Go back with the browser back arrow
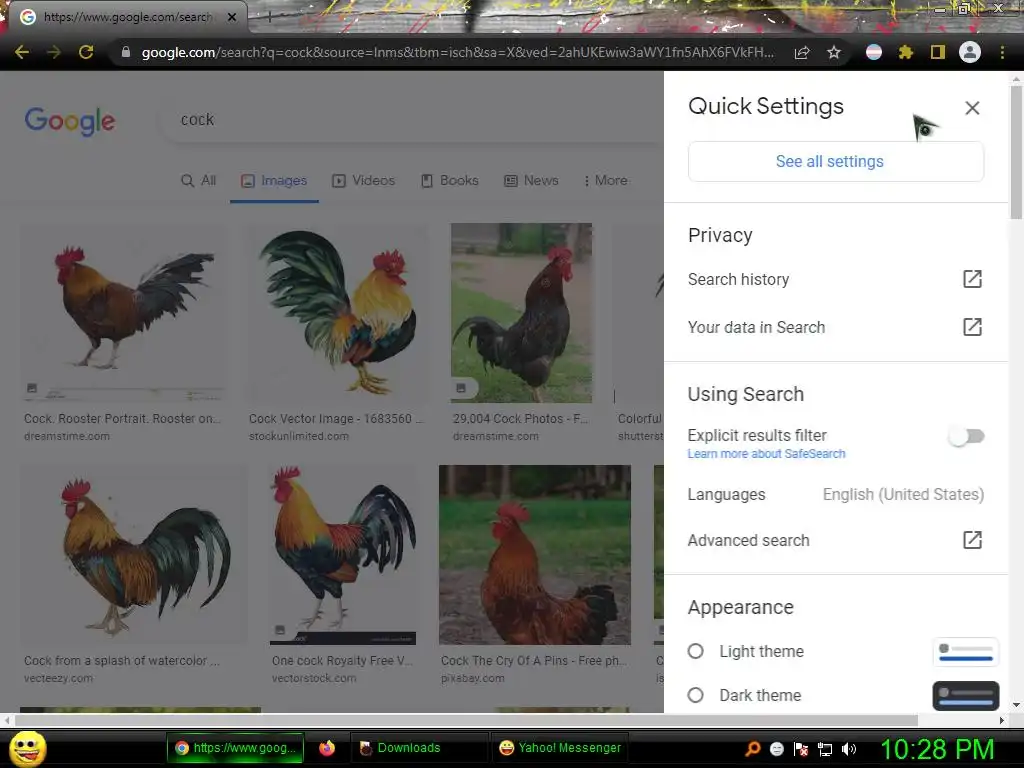Viewport: 1024px width, 768px height. pyautogui.click(x=22, y=52)
